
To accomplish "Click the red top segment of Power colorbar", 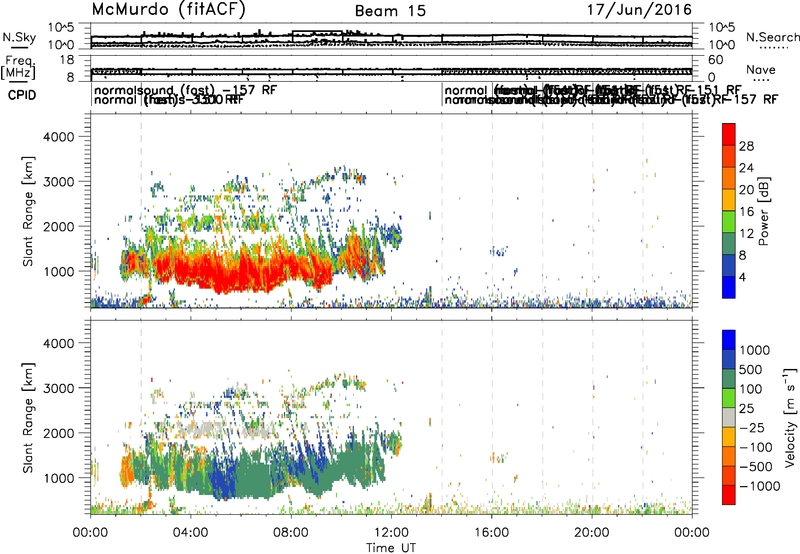I will coord(729,135).
